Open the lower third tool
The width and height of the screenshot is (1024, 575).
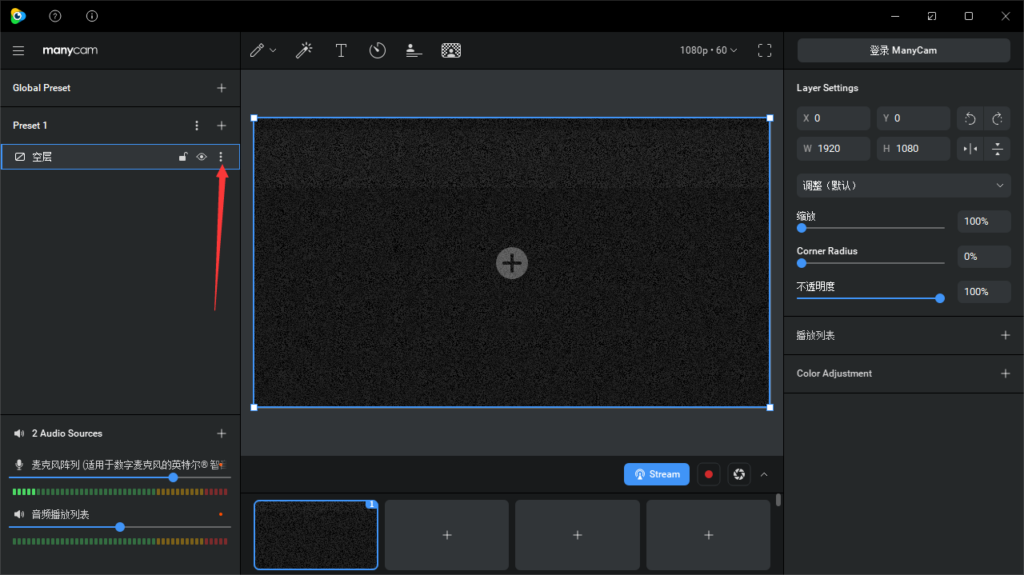pyautogui.click(x=413, y=50)
